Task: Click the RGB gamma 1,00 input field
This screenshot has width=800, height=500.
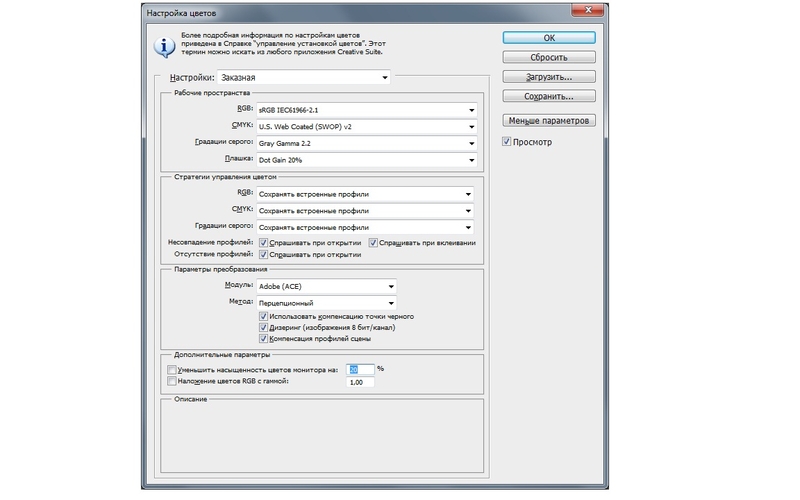Action: (x=360, y=382)
